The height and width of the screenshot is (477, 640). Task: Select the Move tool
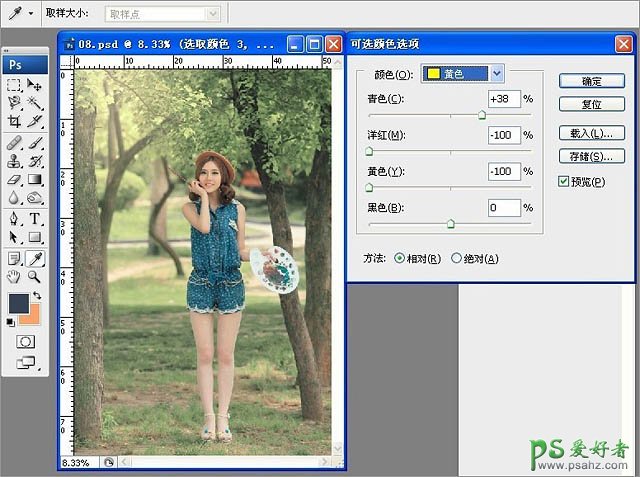click(34, 86)
